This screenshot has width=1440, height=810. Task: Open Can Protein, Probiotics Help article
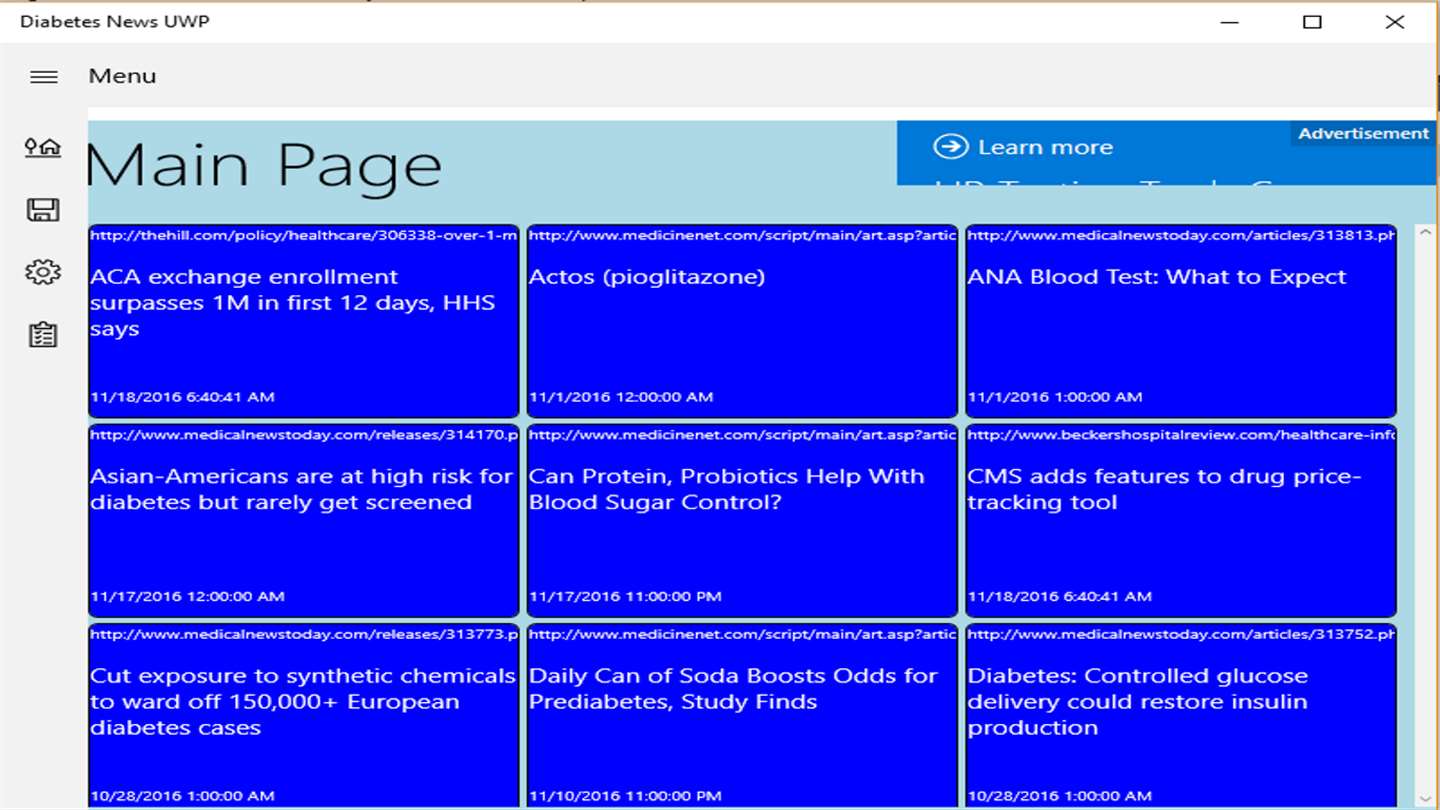coord(741,520)
